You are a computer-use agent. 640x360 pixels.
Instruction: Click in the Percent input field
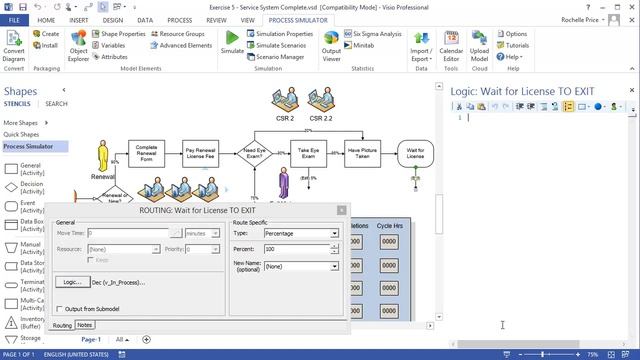click(x=297, y=249)
